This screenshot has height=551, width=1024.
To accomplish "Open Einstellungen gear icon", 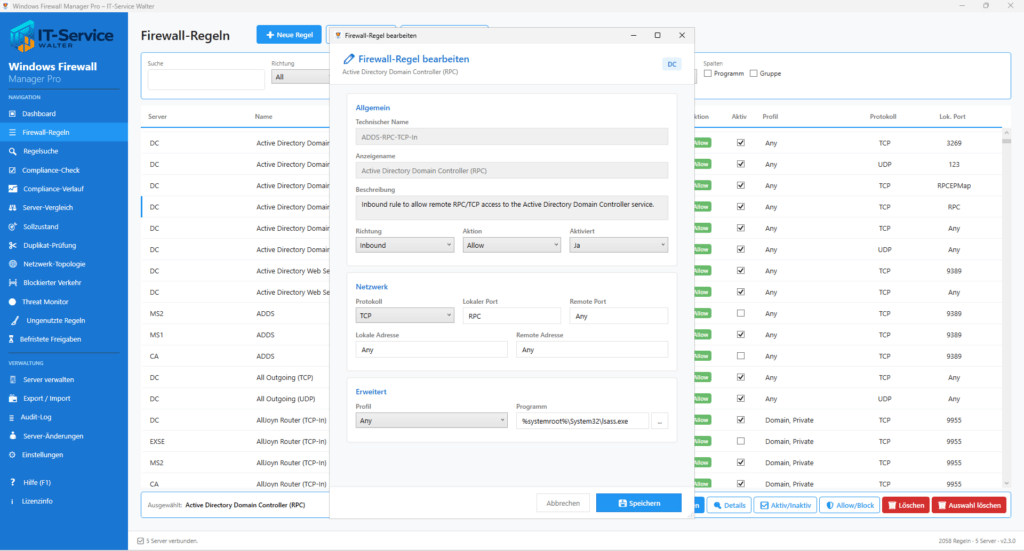I will pos(12,455).
